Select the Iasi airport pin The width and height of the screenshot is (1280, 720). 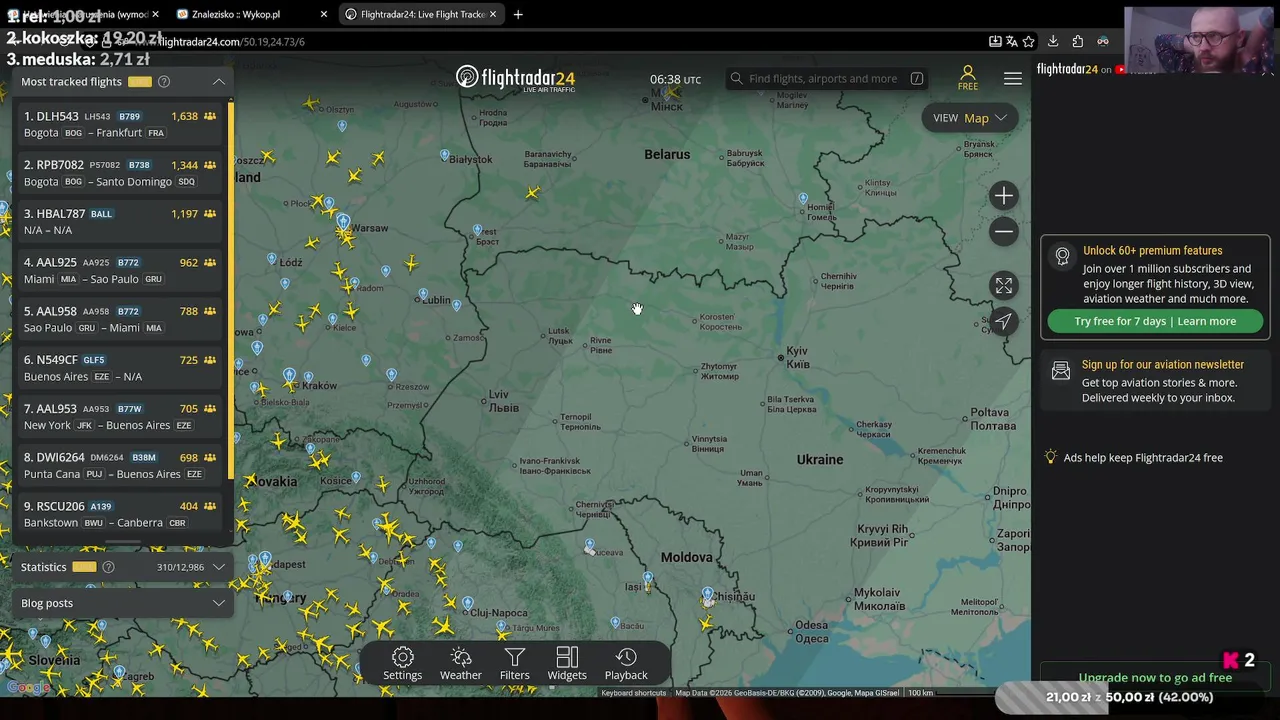pyautogui.click(x=648, y=578)
